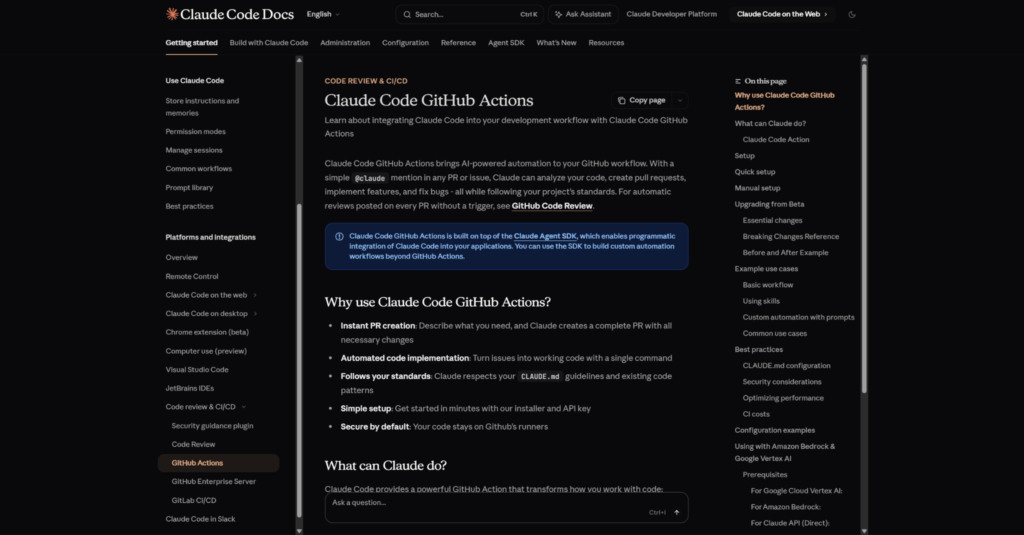1024x535 pixels.
Task: Open the Resources tab
Action: tap(606, 43)
